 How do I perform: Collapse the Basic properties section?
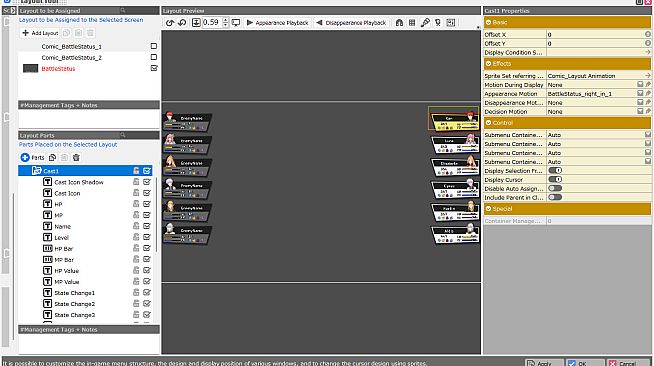488,23
